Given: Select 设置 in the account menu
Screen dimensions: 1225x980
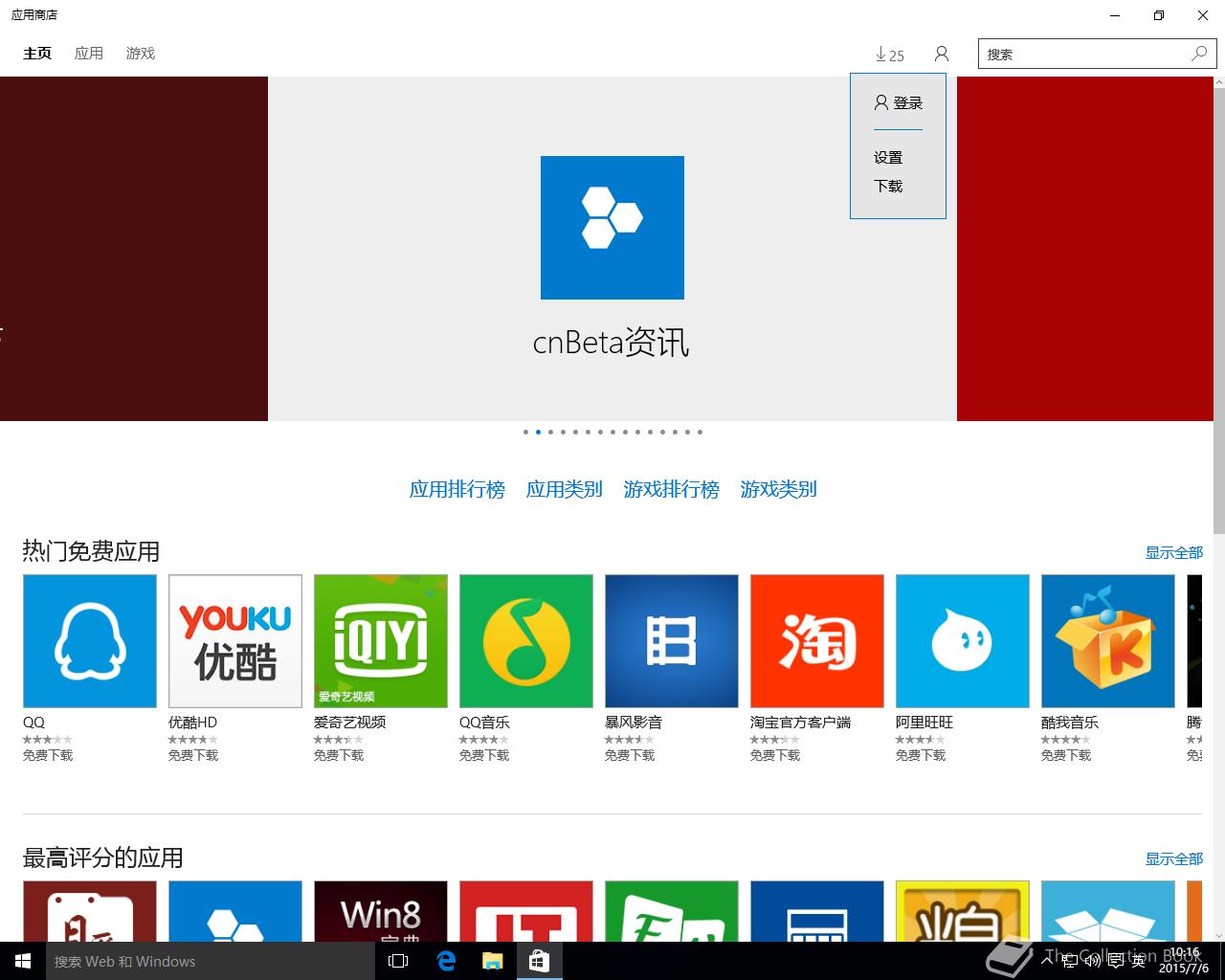Looking at the screenshot, I should coord(888,157).
